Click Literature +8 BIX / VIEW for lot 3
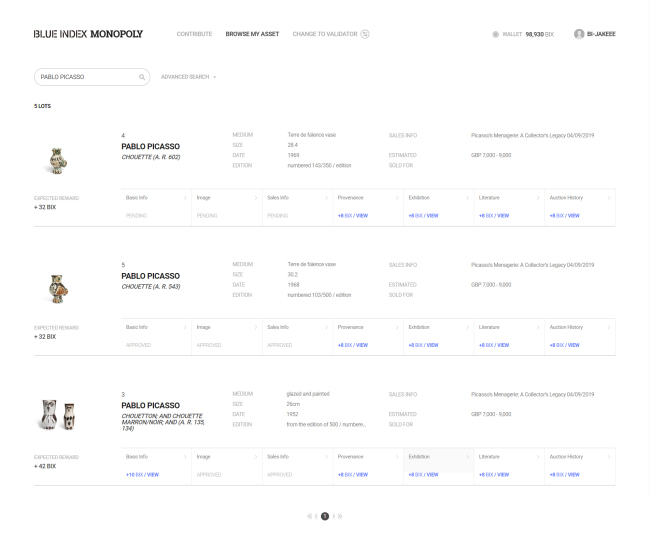This screenshot has height=547, width=650. coord(494,474)
